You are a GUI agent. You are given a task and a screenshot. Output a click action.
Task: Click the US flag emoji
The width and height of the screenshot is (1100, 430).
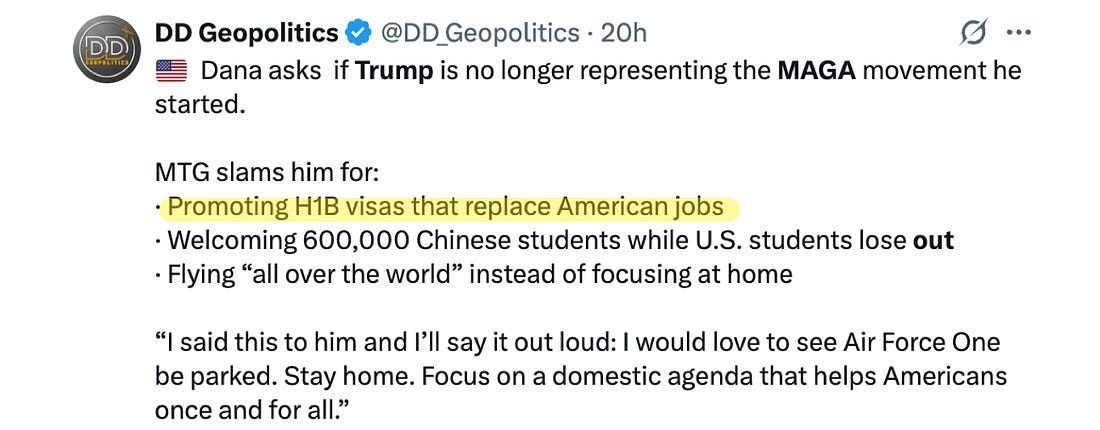tap(171, 71)
